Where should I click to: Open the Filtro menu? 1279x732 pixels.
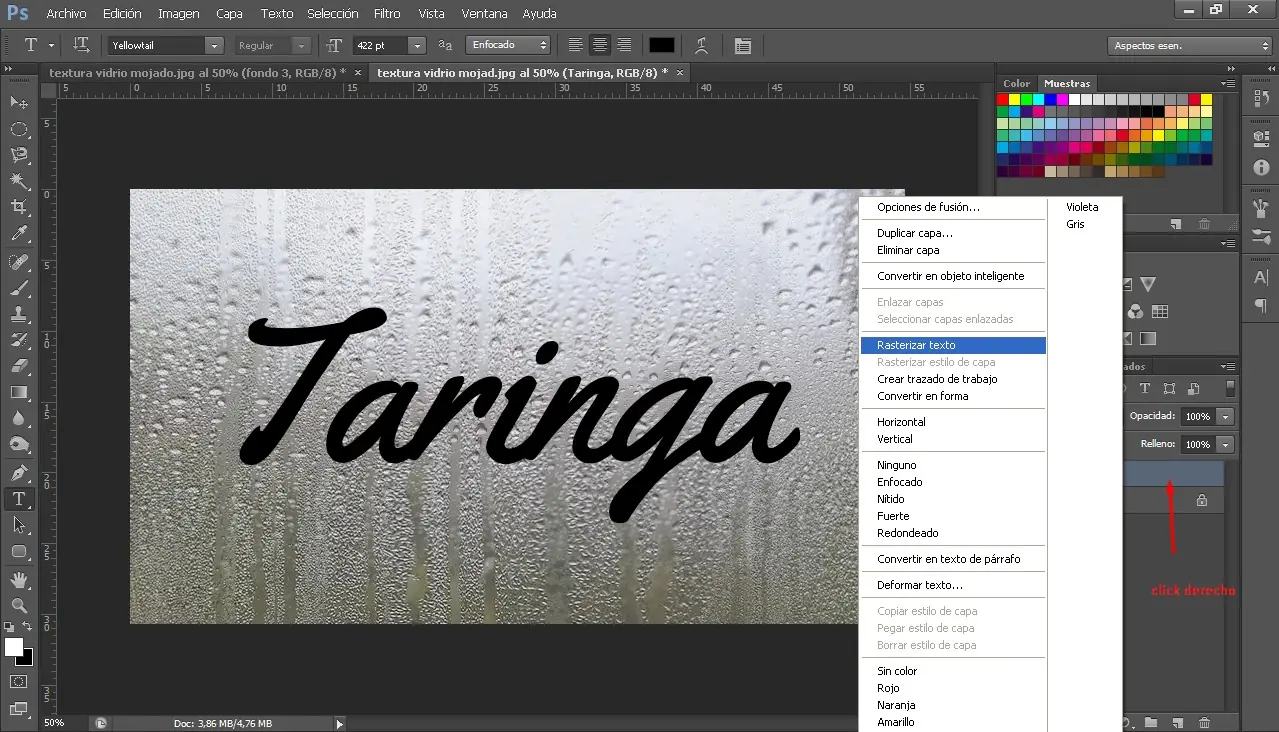click(387, 14)
